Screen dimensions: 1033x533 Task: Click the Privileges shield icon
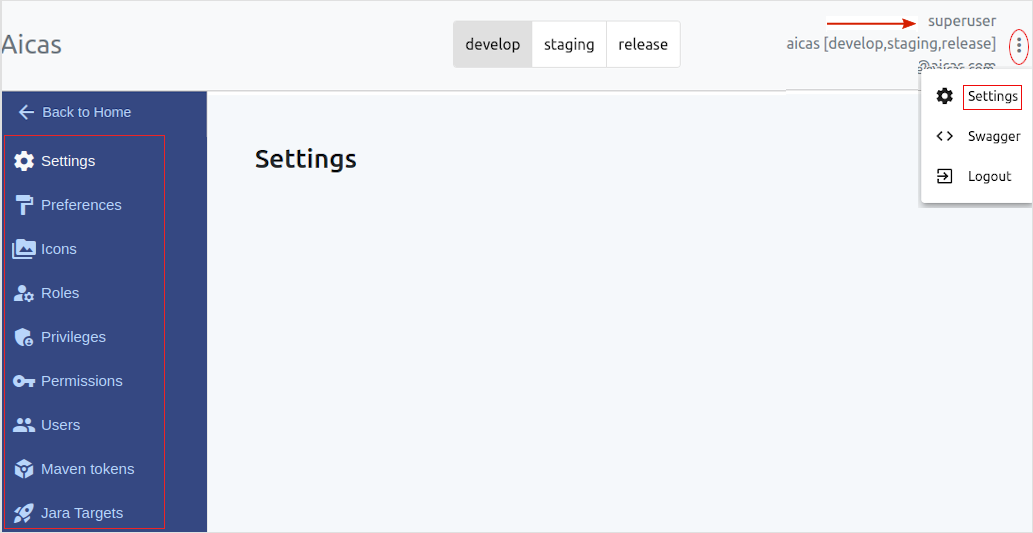[x=24, y=337]
